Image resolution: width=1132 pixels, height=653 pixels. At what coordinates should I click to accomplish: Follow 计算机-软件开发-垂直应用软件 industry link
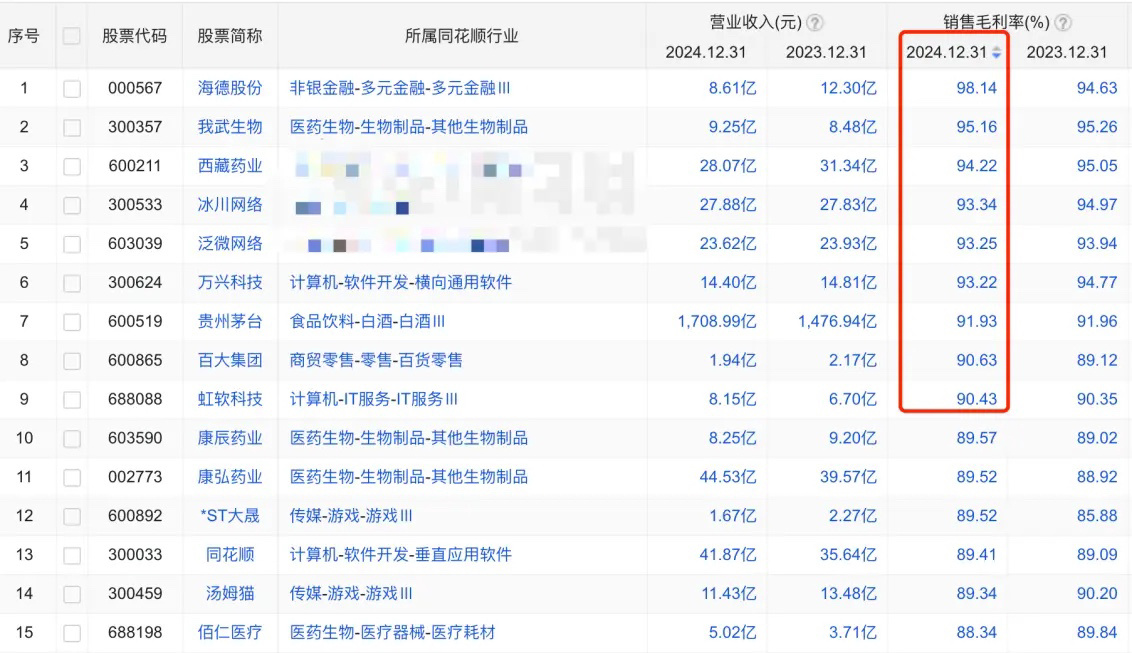click(x=401, y=555)
